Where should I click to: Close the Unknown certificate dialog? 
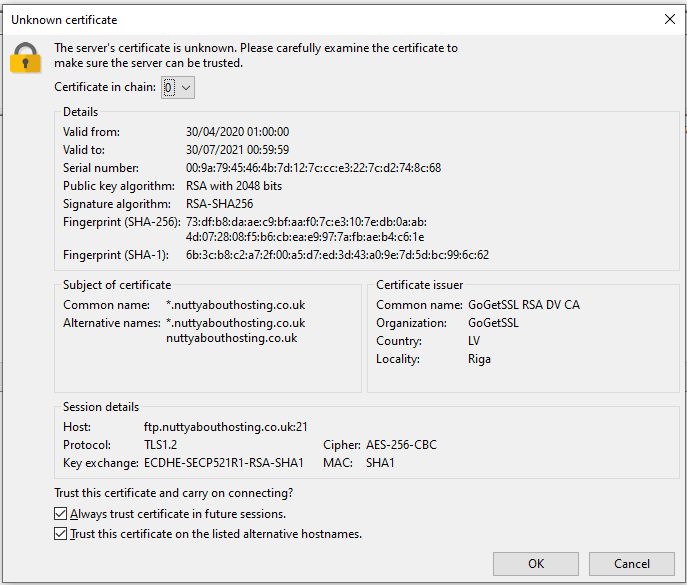[668, 19]
